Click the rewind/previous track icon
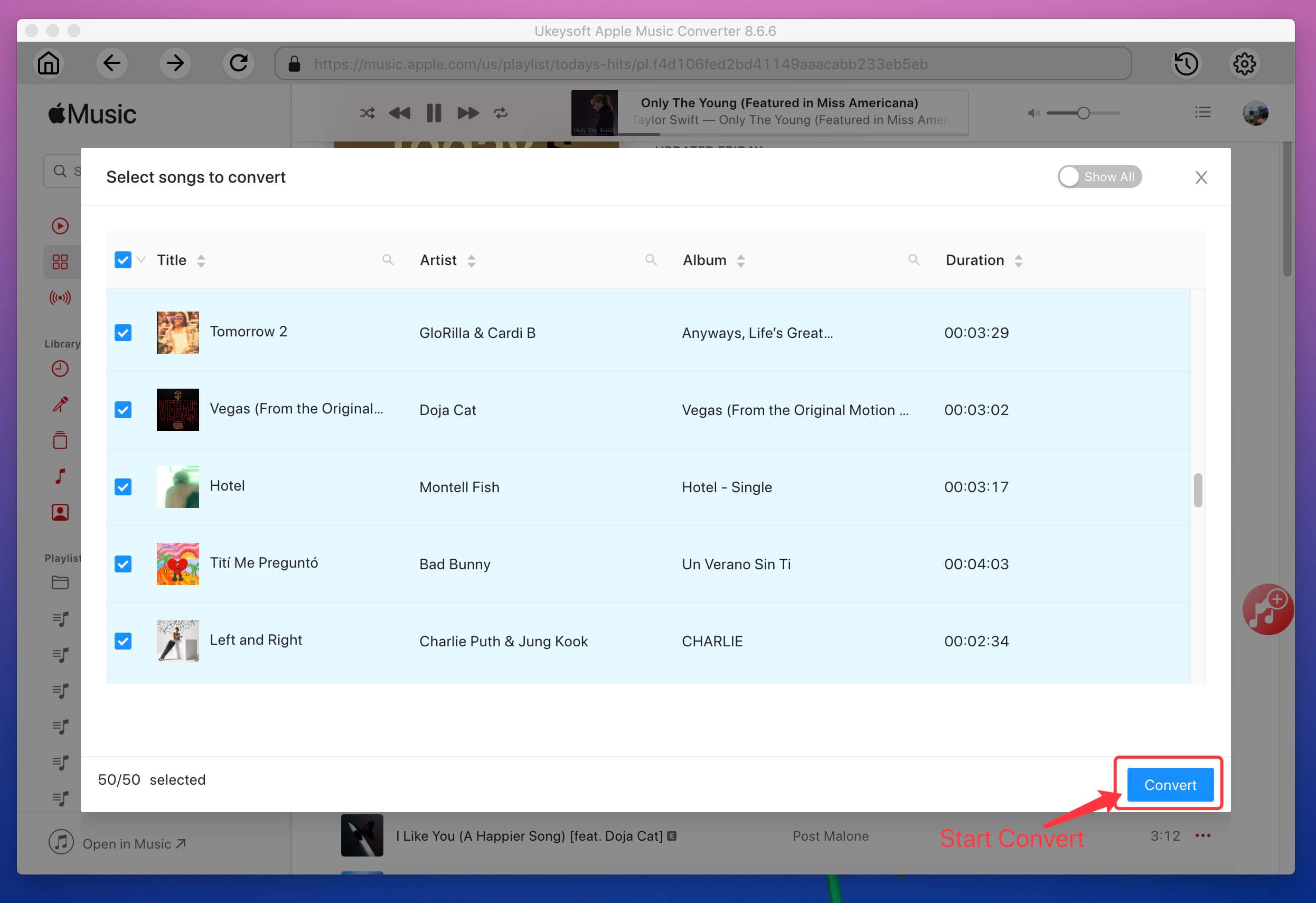Viewport: 1316px width, 903px height. [399, 113]
